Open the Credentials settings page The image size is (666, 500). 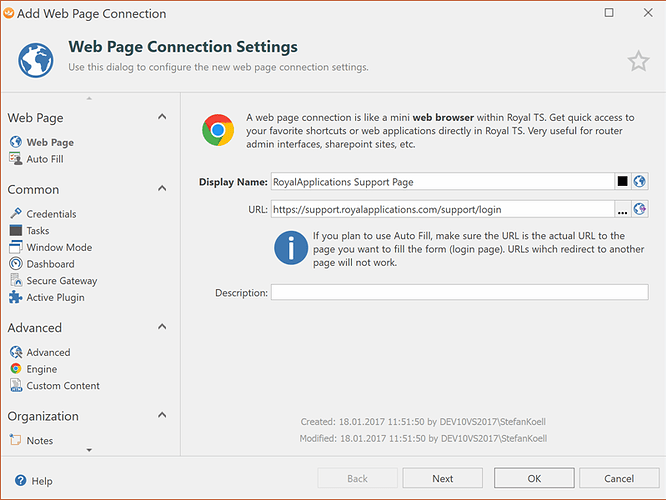tap(50, 214)
